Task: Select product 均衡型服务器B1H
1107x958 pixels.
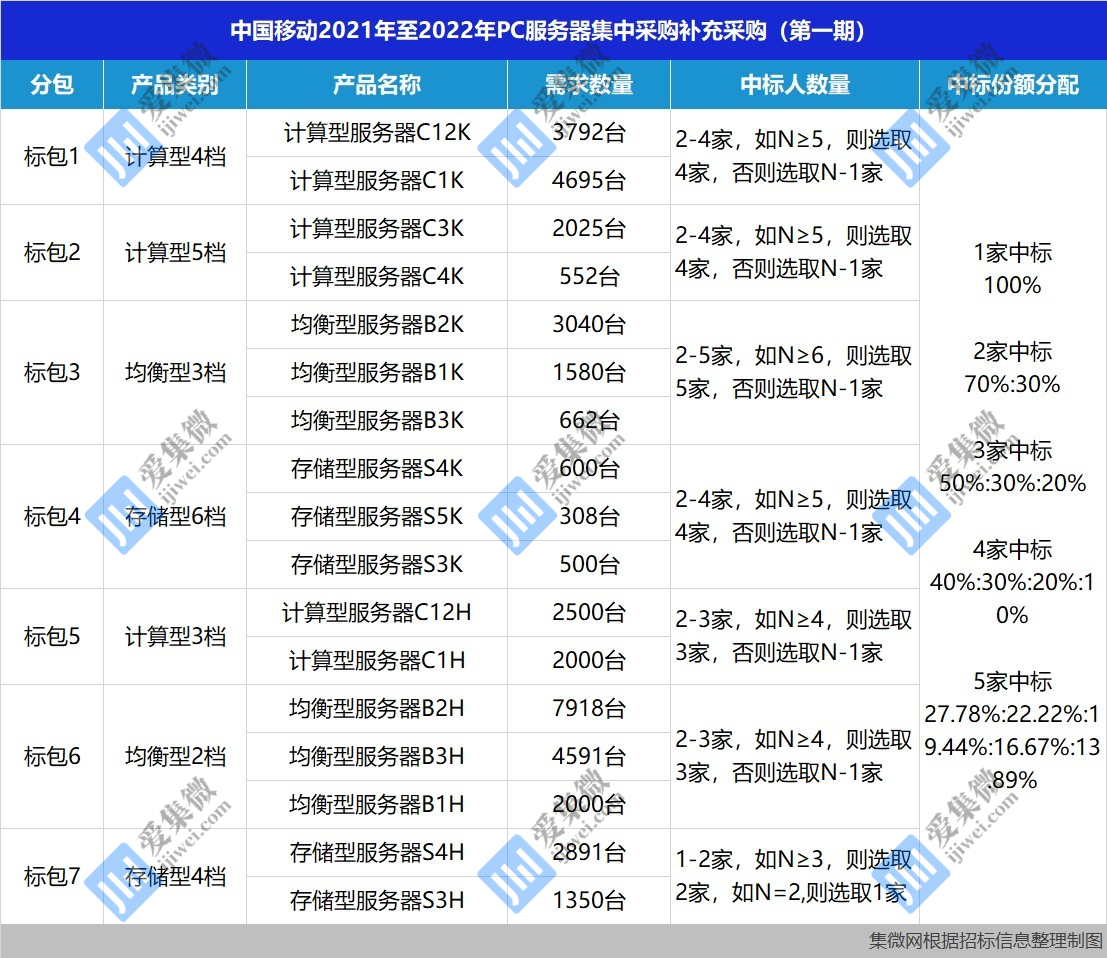Action: click(x=377, y=804)
